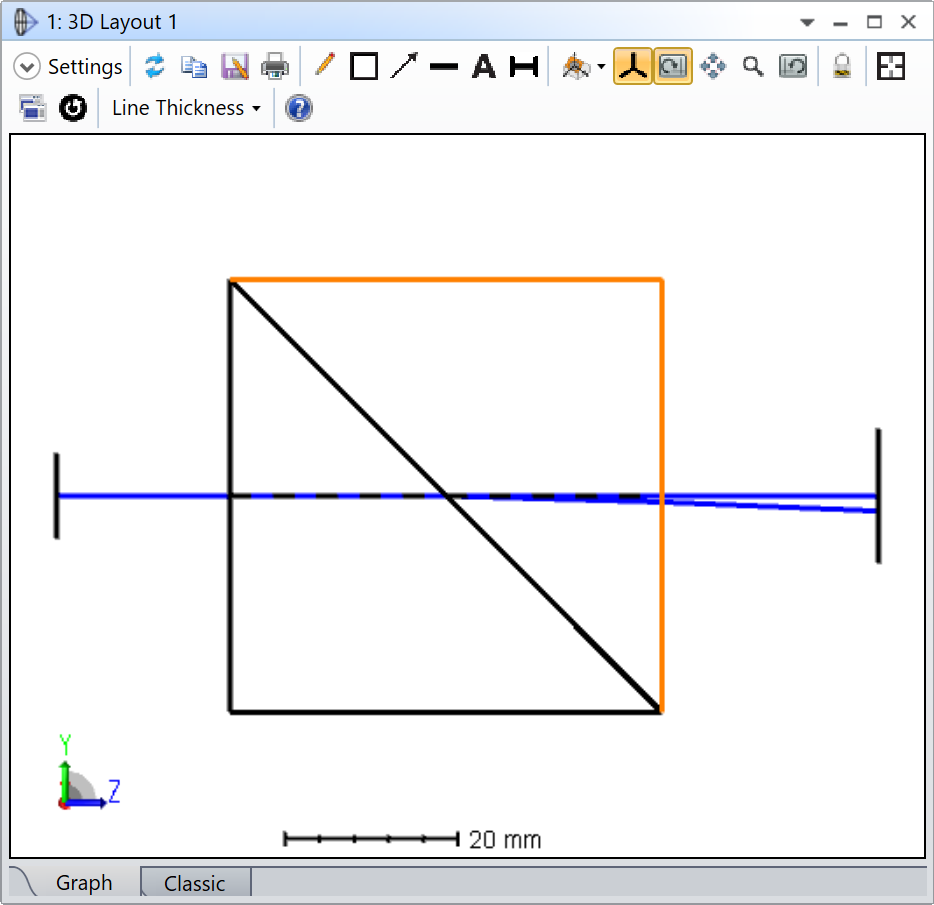Screen dimensions: 934x905
Task: Select the H-shaped measure distance tool
Action: click(x=524, y=67)
